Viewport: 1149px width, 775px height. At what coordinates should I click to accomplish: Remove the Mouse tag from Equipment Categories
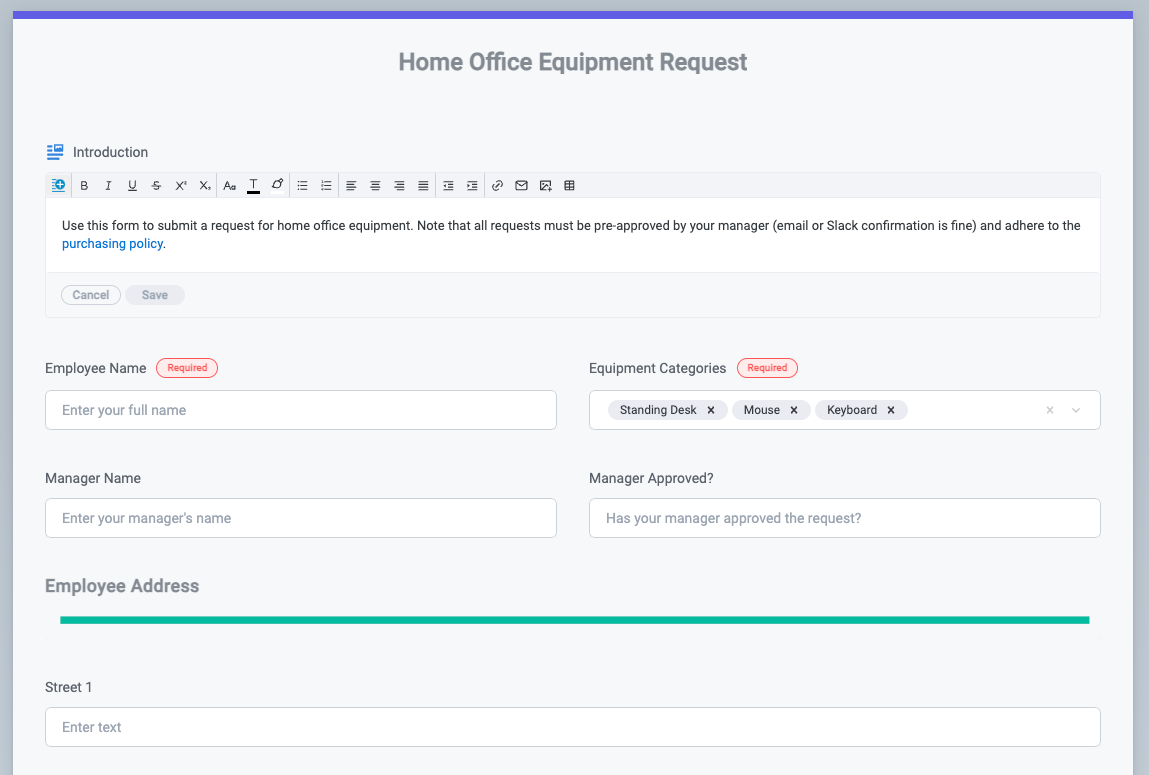click(793, 409)
